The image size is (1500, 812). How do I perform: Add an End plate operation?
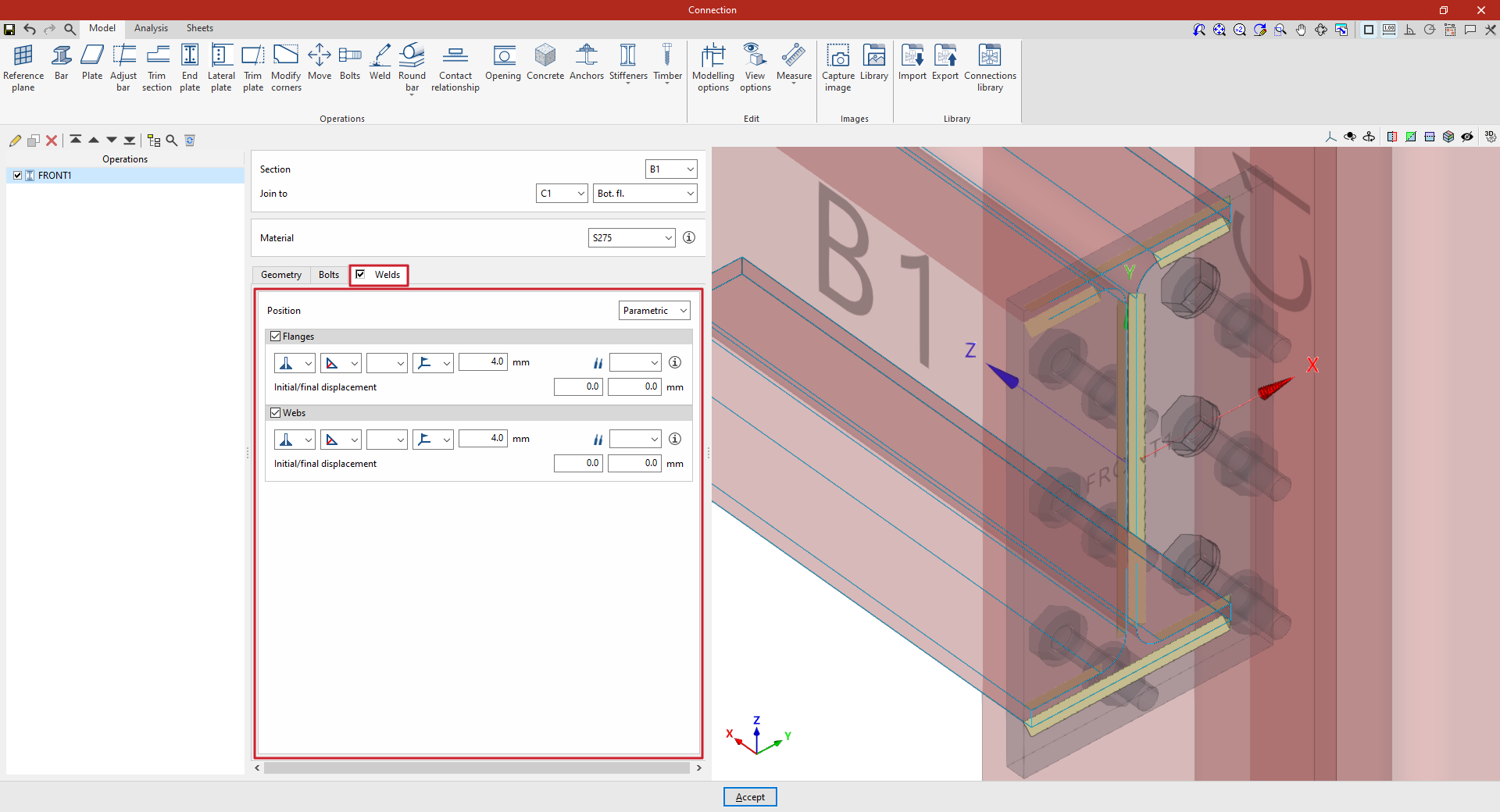point(190,68)
